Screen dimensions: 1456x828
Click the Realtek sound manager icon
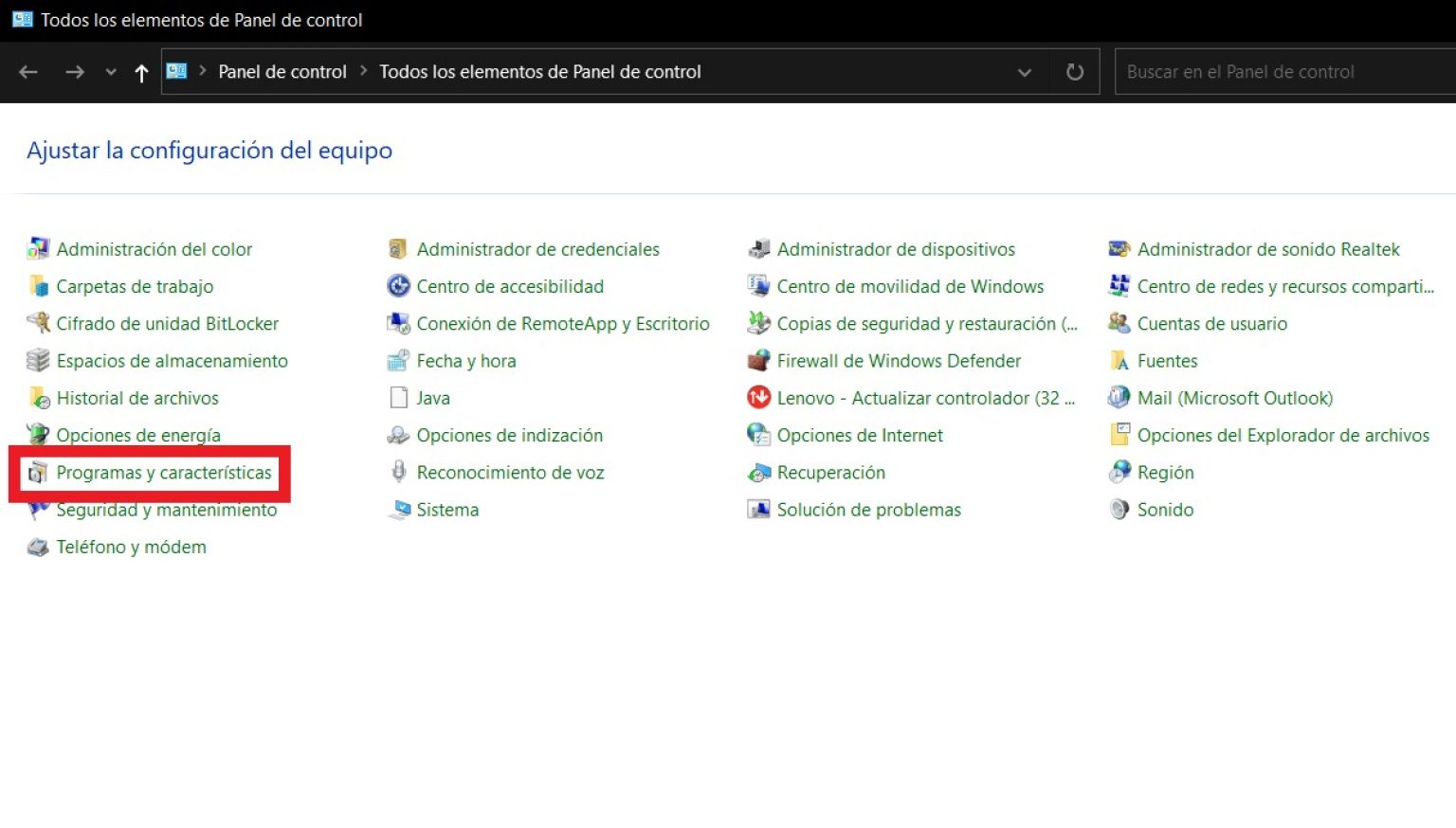click(x=1119, y=249)
